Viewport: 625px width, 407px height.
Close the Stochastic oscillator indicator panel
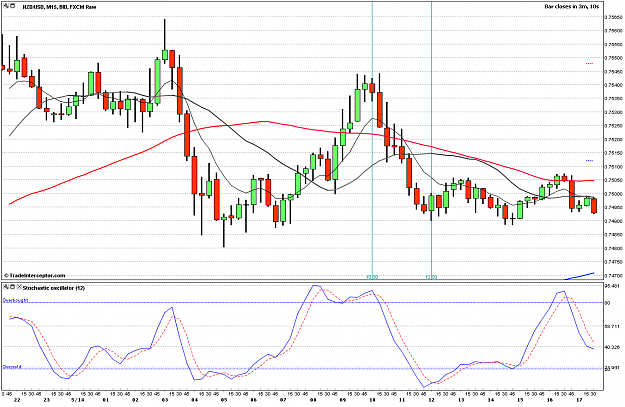(x=19, y=287)
